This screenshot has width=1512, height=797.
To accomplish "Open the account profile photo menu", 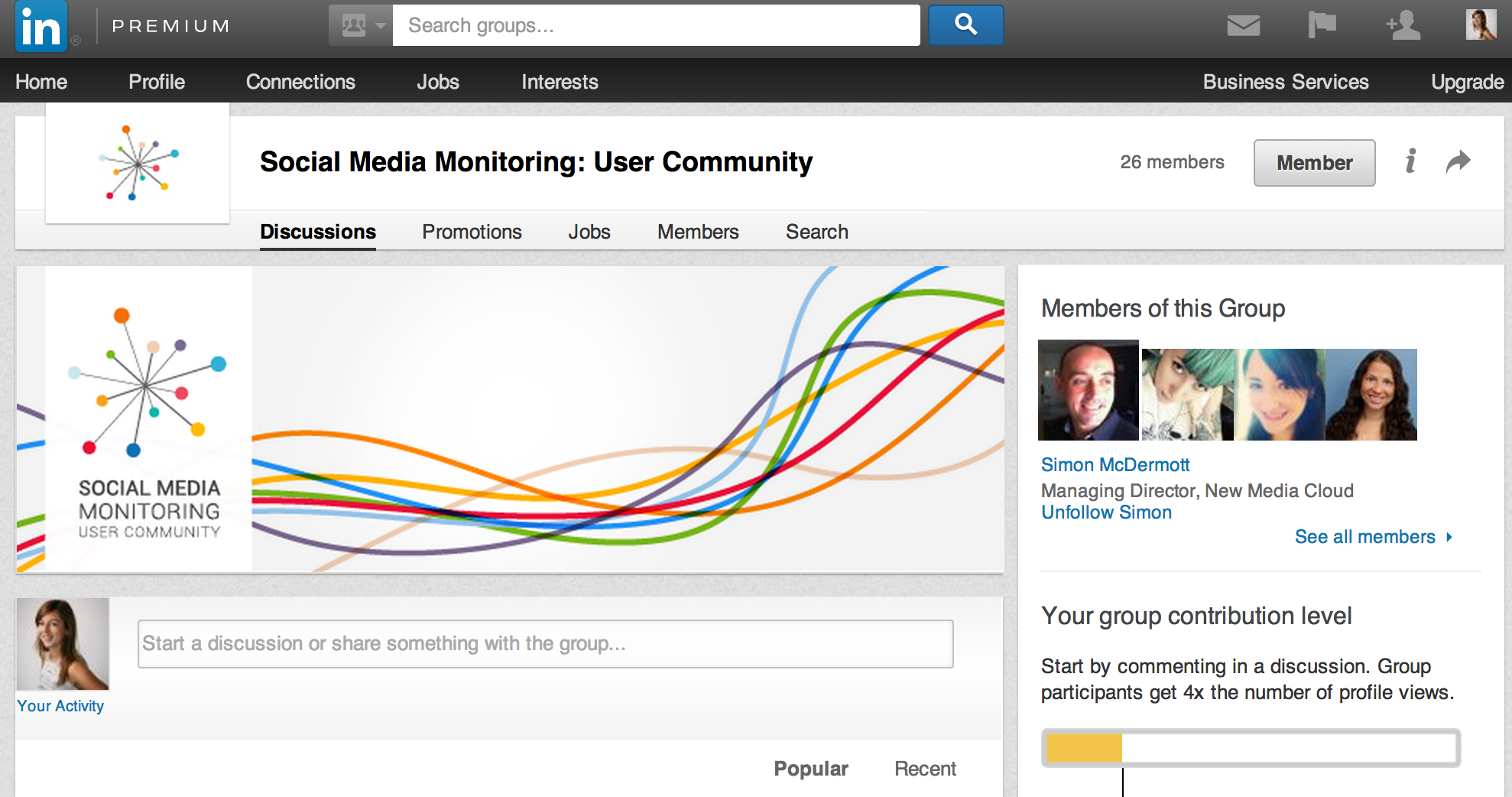I will pos(1481,24).
